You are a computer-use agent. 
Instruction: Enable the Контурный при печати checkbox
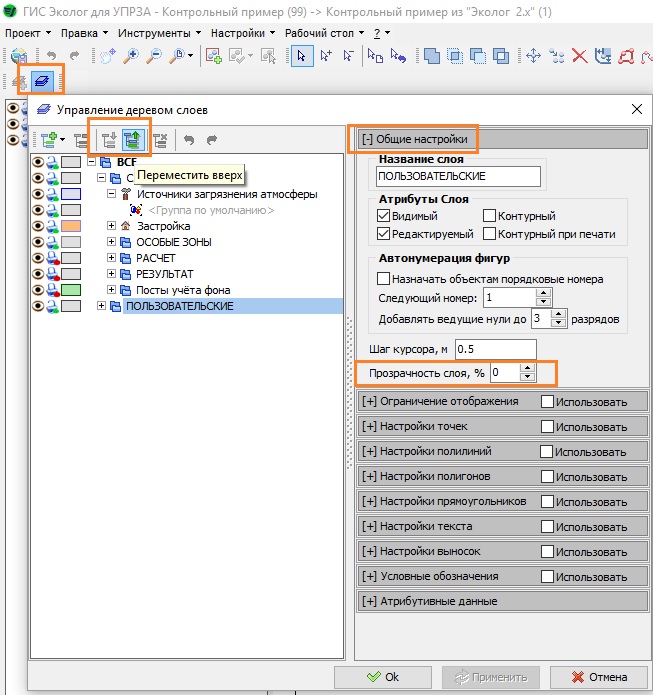click(x=490, y=234)
